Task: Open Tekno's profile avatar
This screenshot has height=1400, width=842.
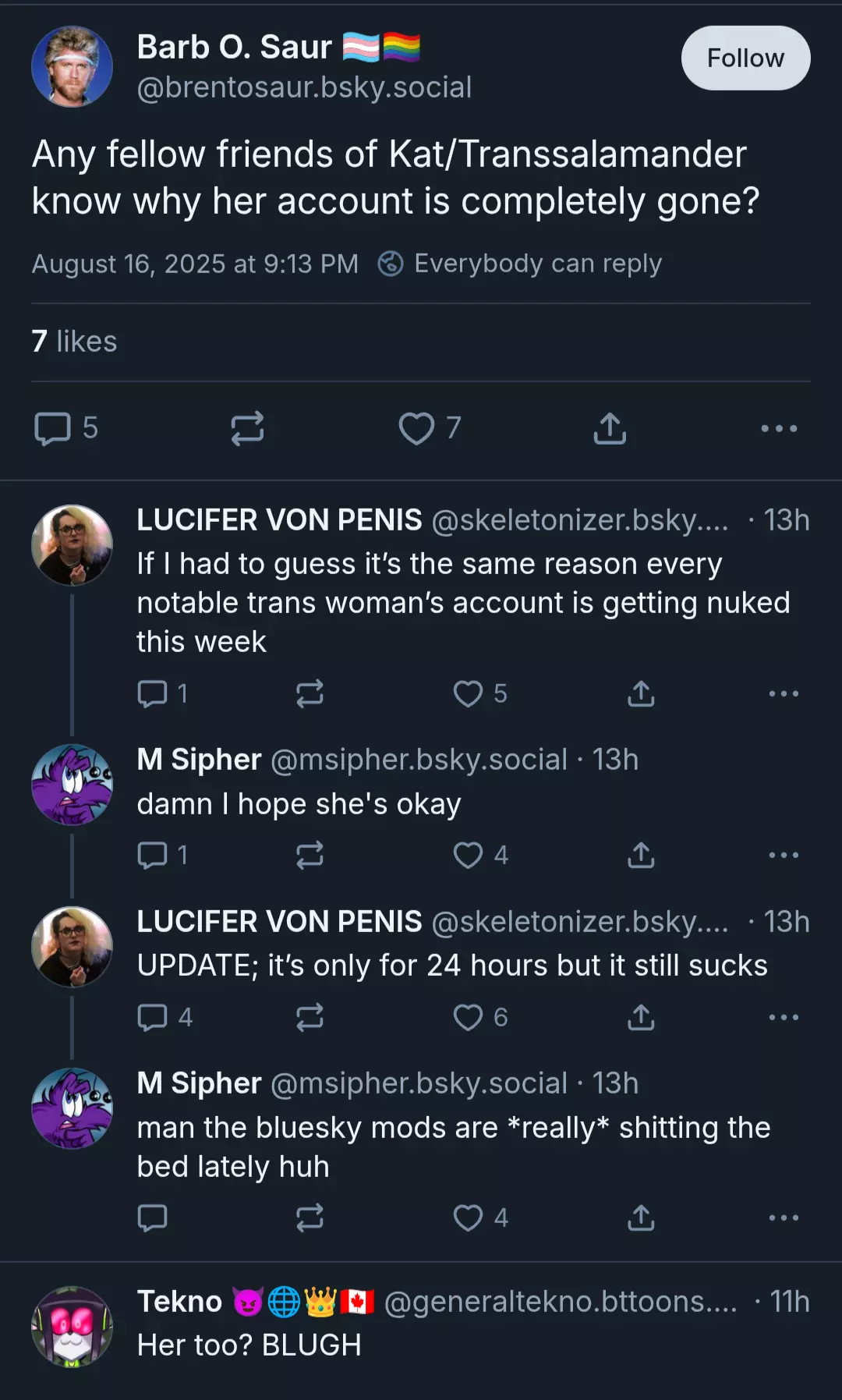Action: (x=72, y=1327)
